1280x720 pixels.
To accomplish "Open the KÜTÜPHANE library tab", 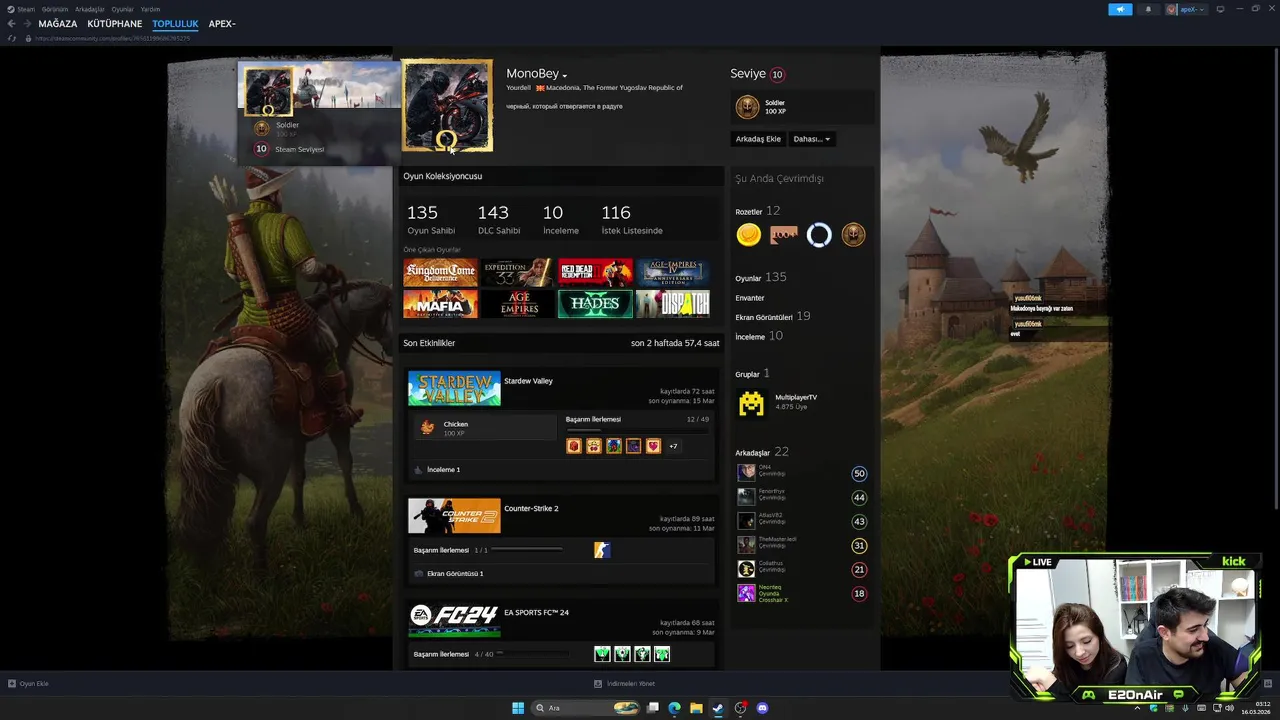I will click(x=115, y=23).
